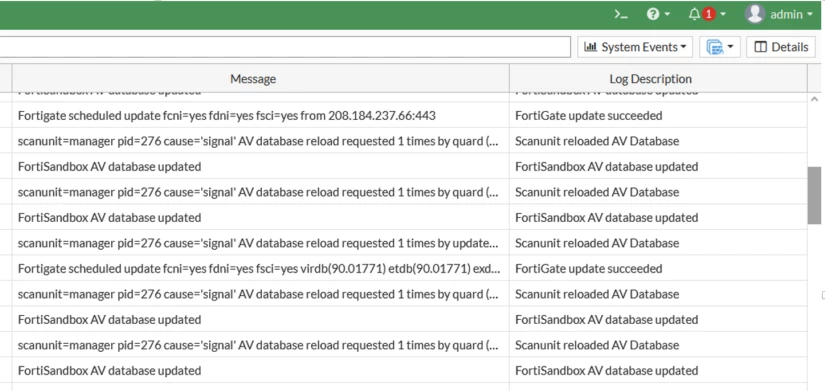This screenshot has width=825, height=391.
Task: Click the log filter search field
Action: (x=285, y=47)
